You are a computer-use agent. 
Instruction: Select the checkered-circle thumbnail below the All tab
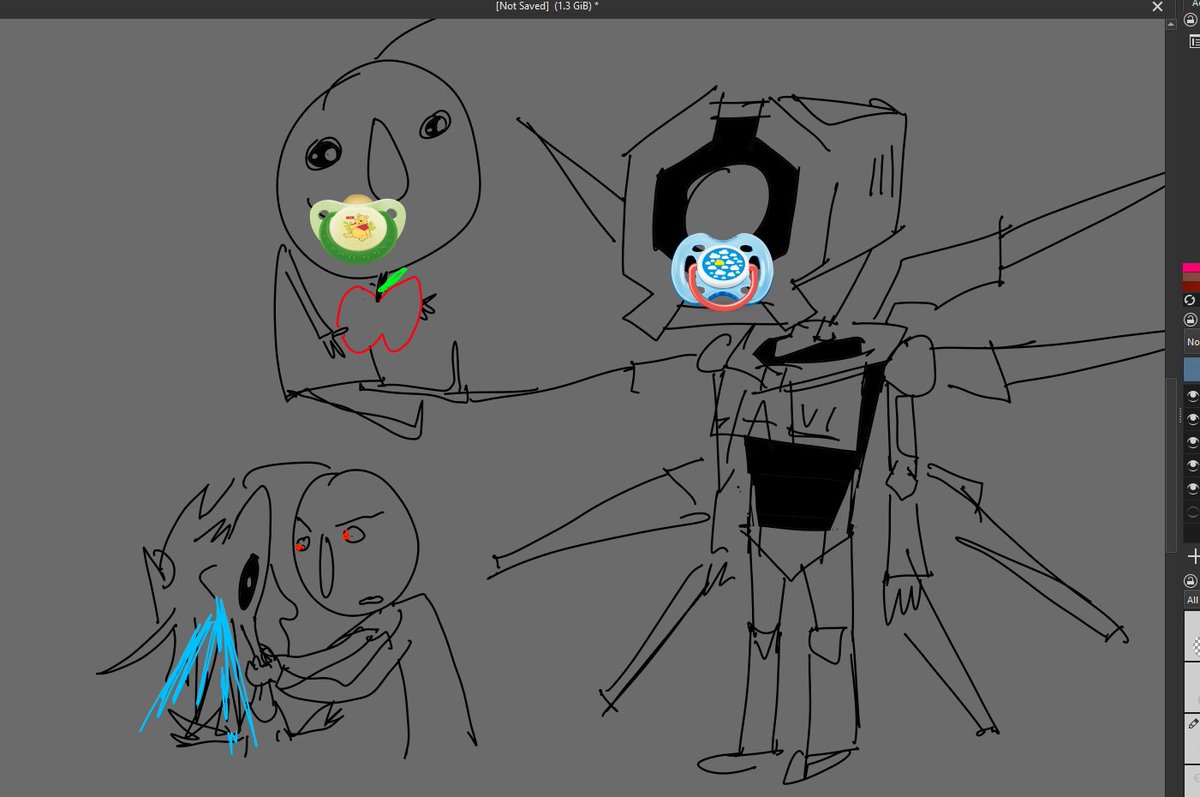pyautogui.click(x=1193, y=636)
